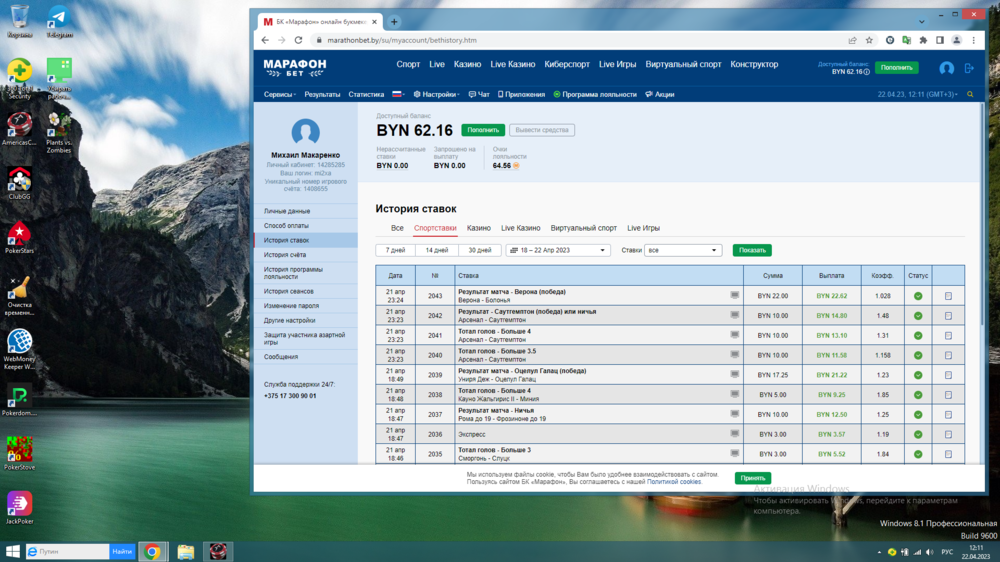The image size is (1000, 562).
Task: Accept cookies with the Принять button
Action: coord(752,478)
